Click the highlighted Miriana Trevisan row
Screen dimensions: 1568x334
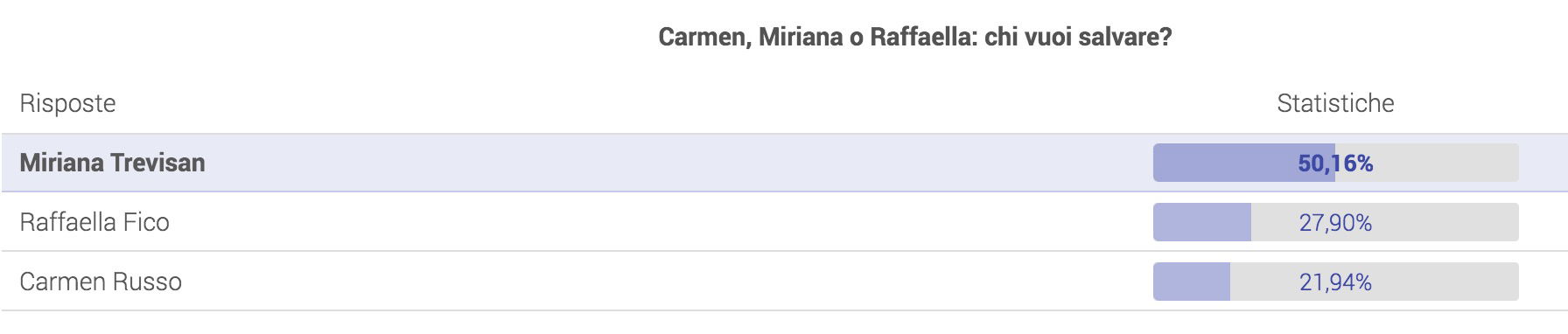(x=784, y=164)
